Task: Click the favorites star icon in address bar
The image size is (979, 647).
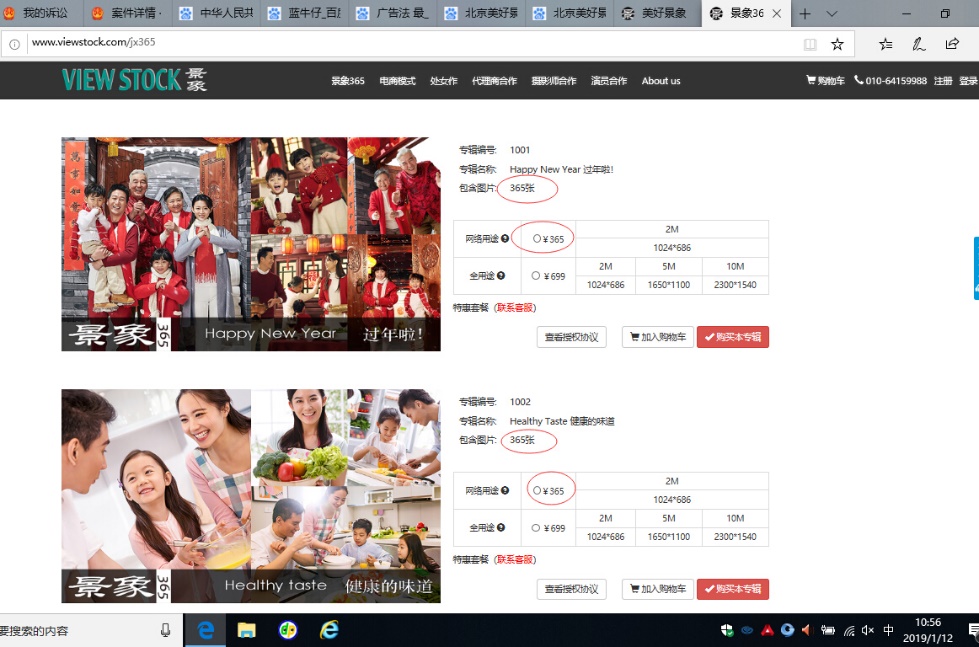Action: 837,44
